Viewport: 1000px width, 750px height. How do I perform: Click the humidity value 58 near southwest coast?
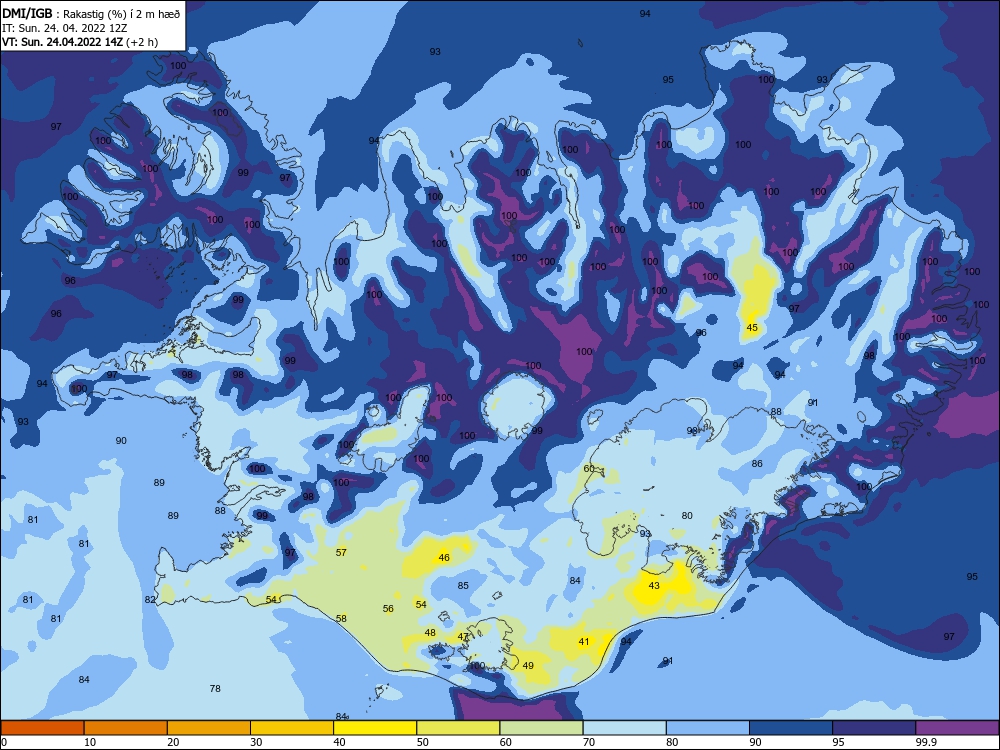pyautogui.click(x=341, y=619)
